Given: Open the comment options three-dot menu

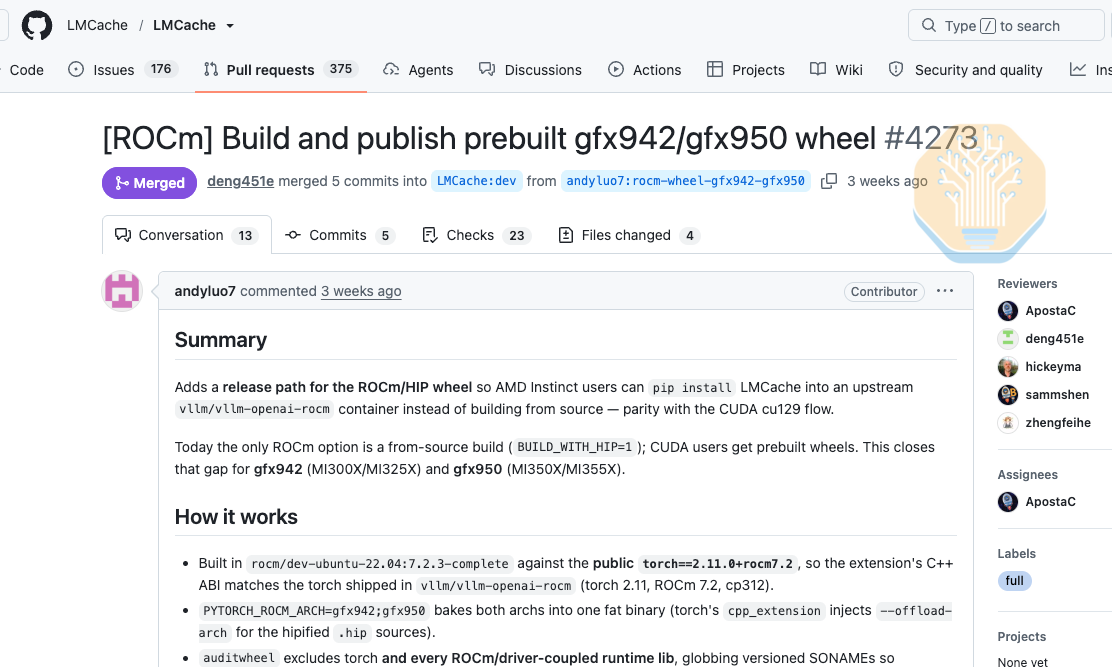Looking at the screenshot, I should tap(945, 291).
